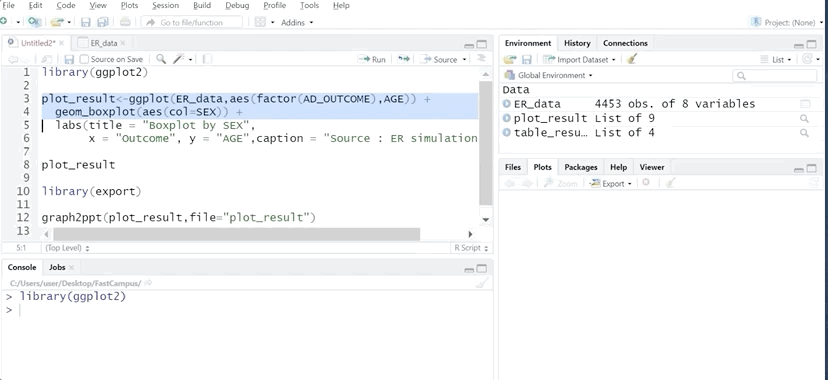Close the Jobs tab
Screen dimensions: 828x380
71,268
